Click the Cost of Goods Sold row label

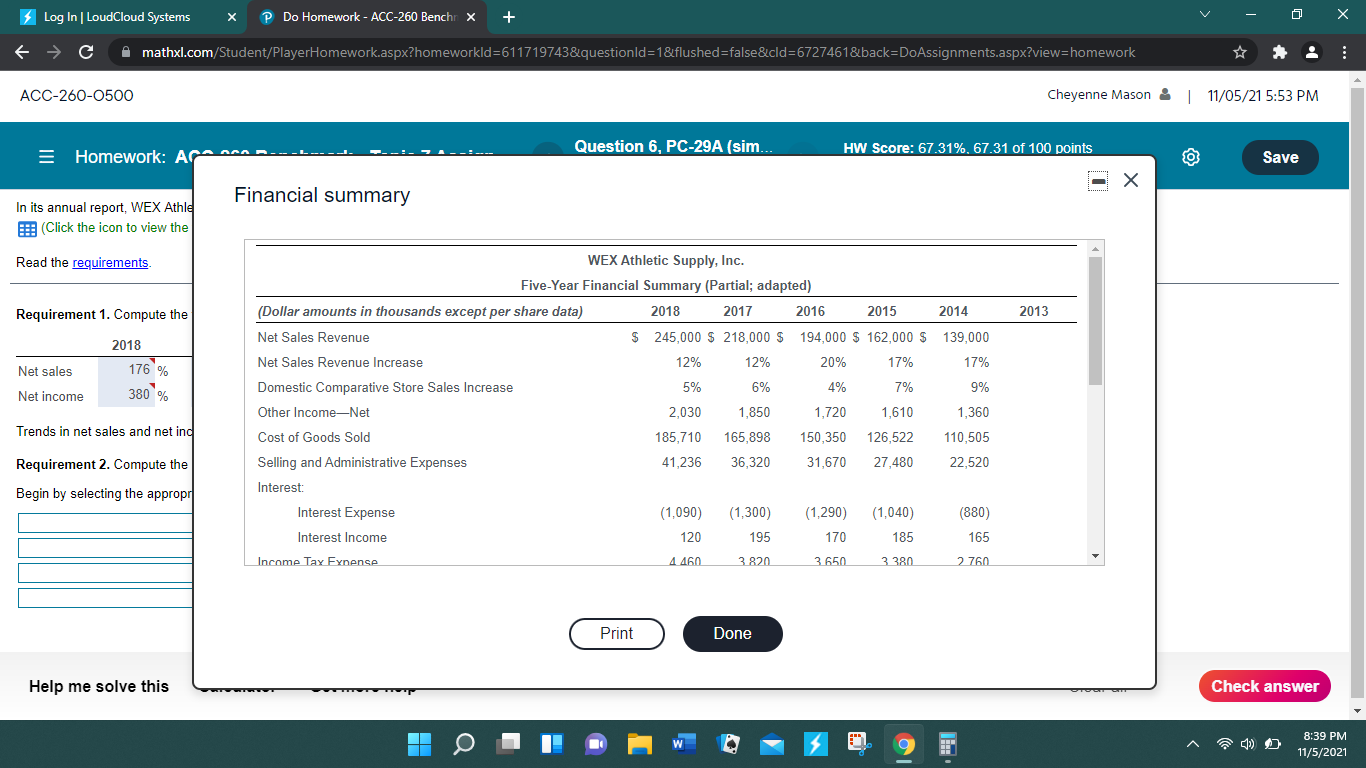[x=314, y=437]
